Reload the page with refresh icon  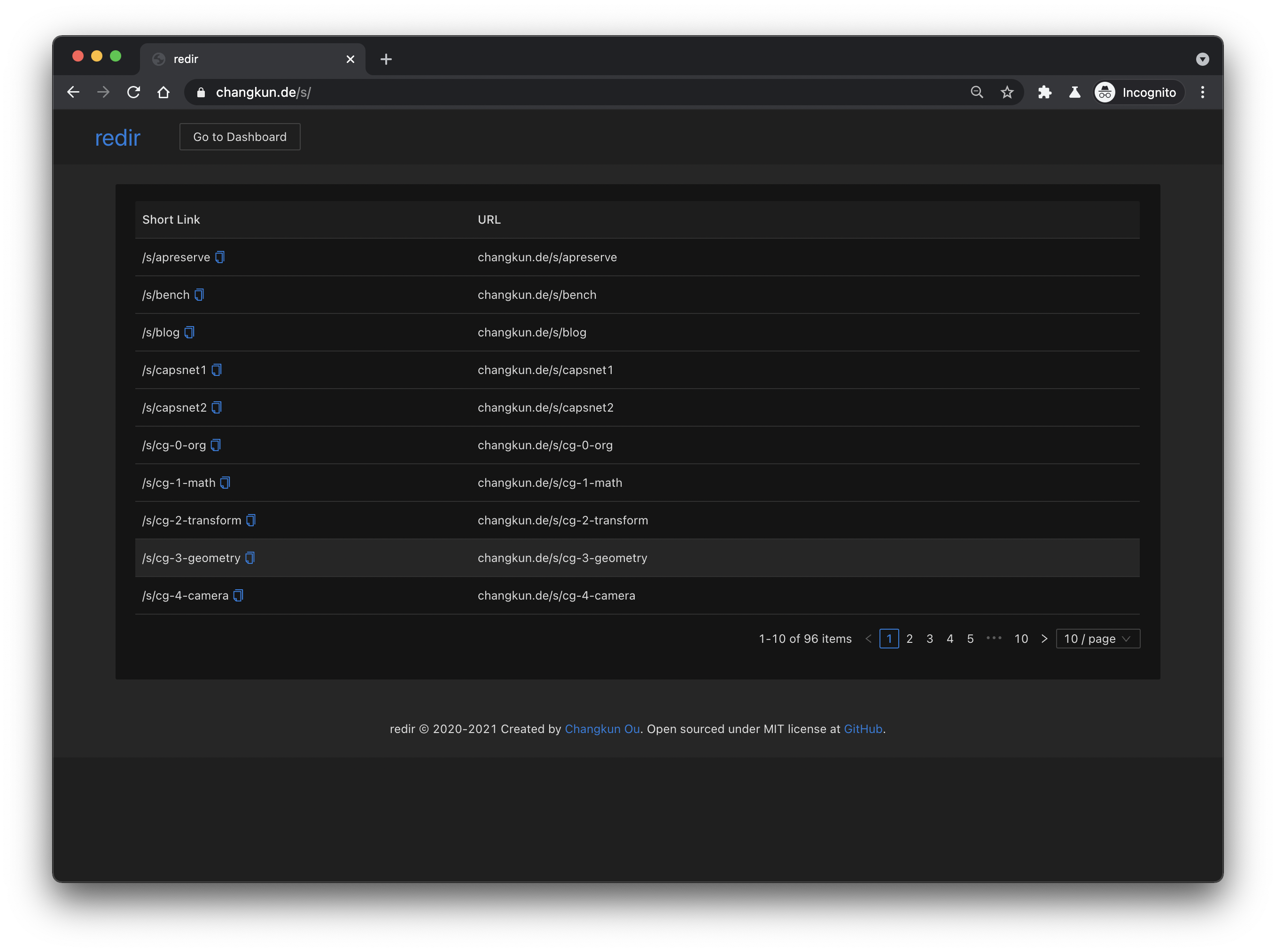133,92
